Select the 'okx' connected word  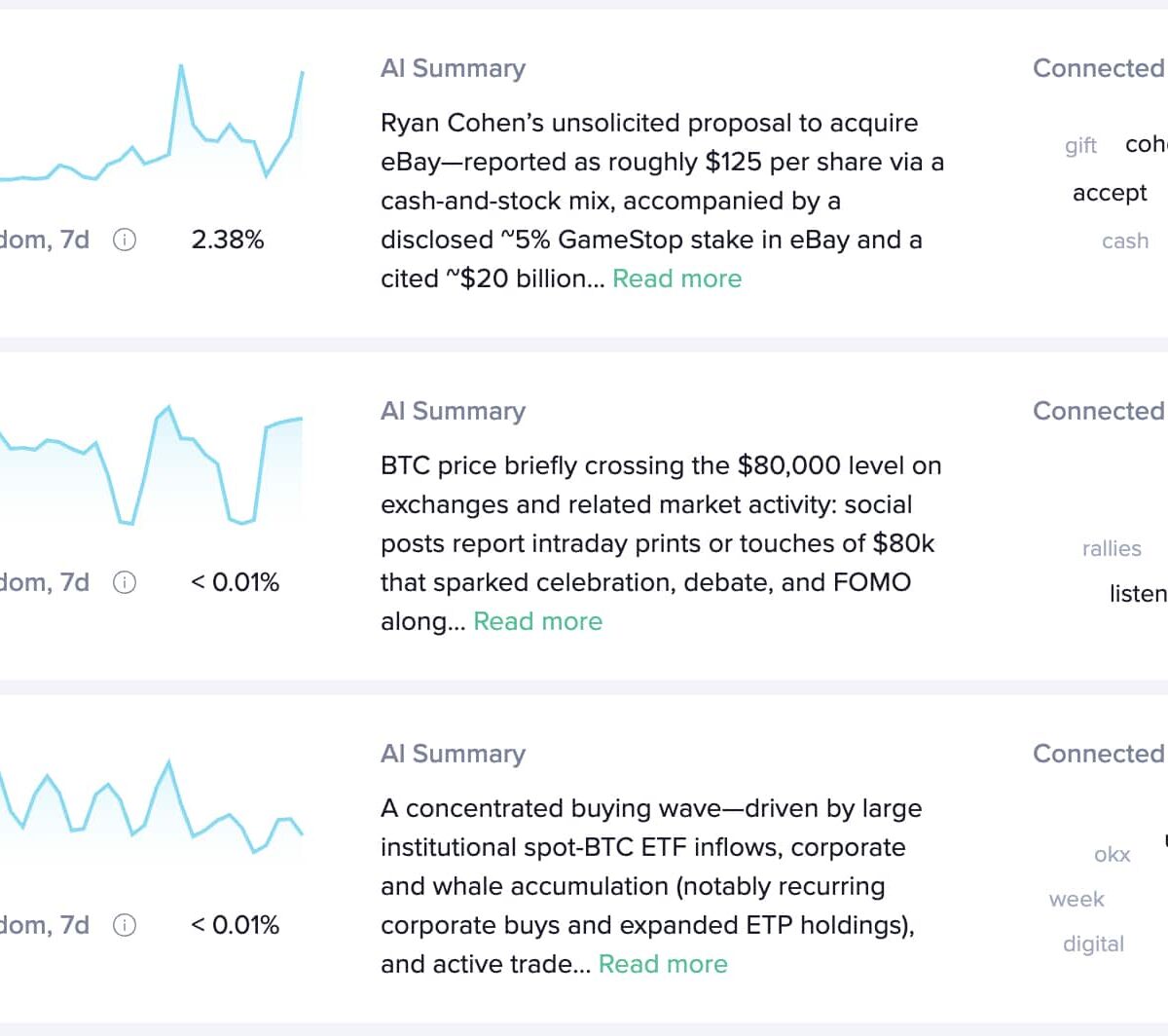(1112, 854)
